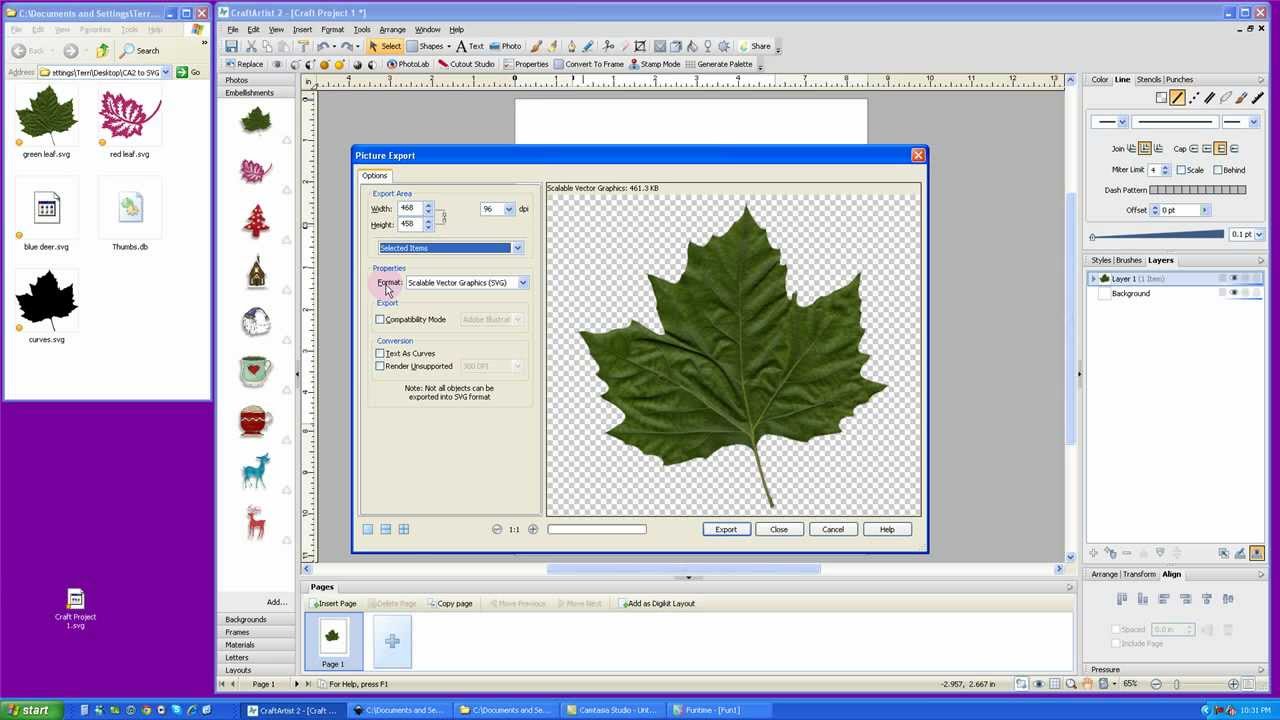Viewport: 1280px width, 720px height.
Task: Select the Page 1 thumbnail
Action: point(332,640)
